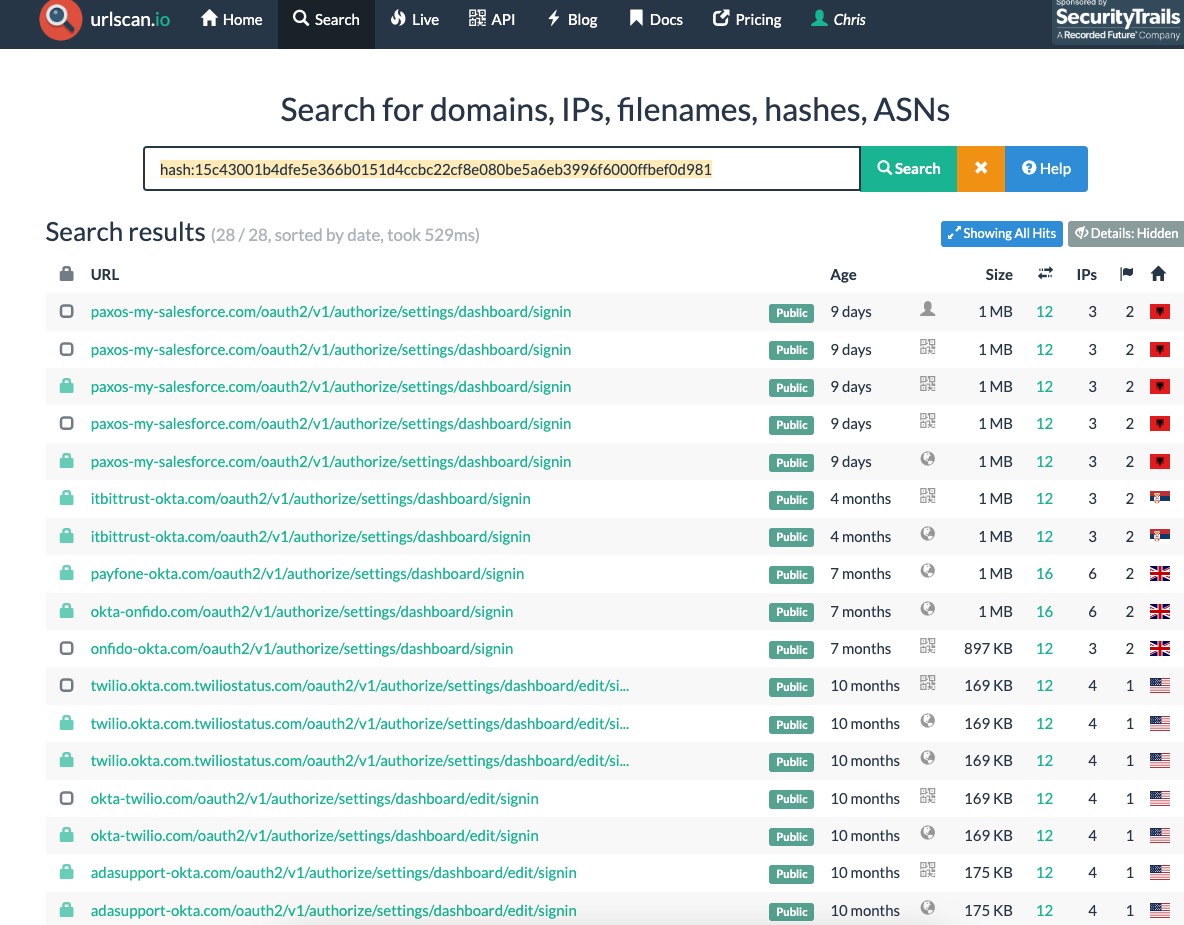Click the green Search button
Image resolution: width=1184 pixels, height=925 pixels.
point(908,168)
